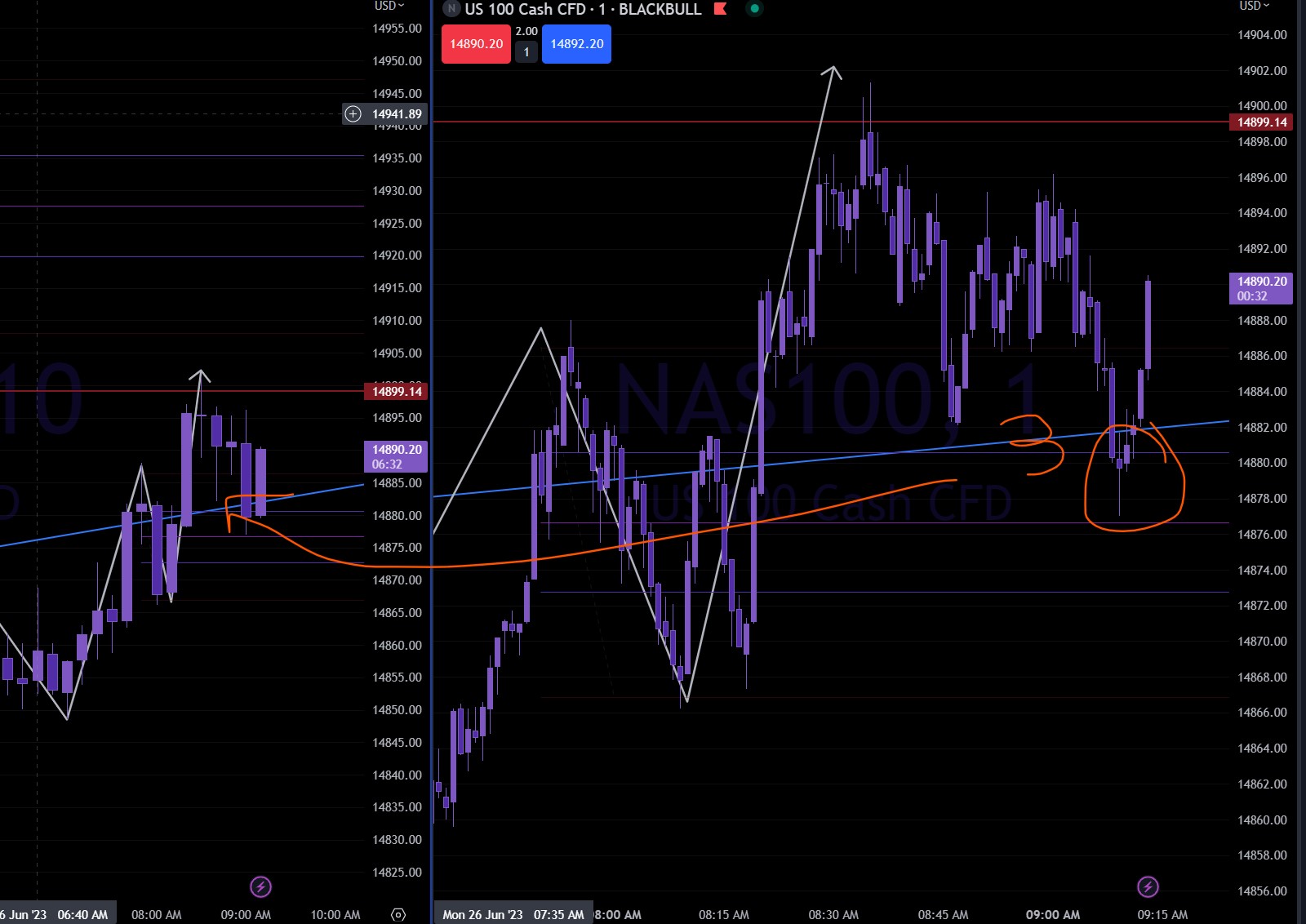Open the USD currency dropdown on the left chart

pos(389,6)
